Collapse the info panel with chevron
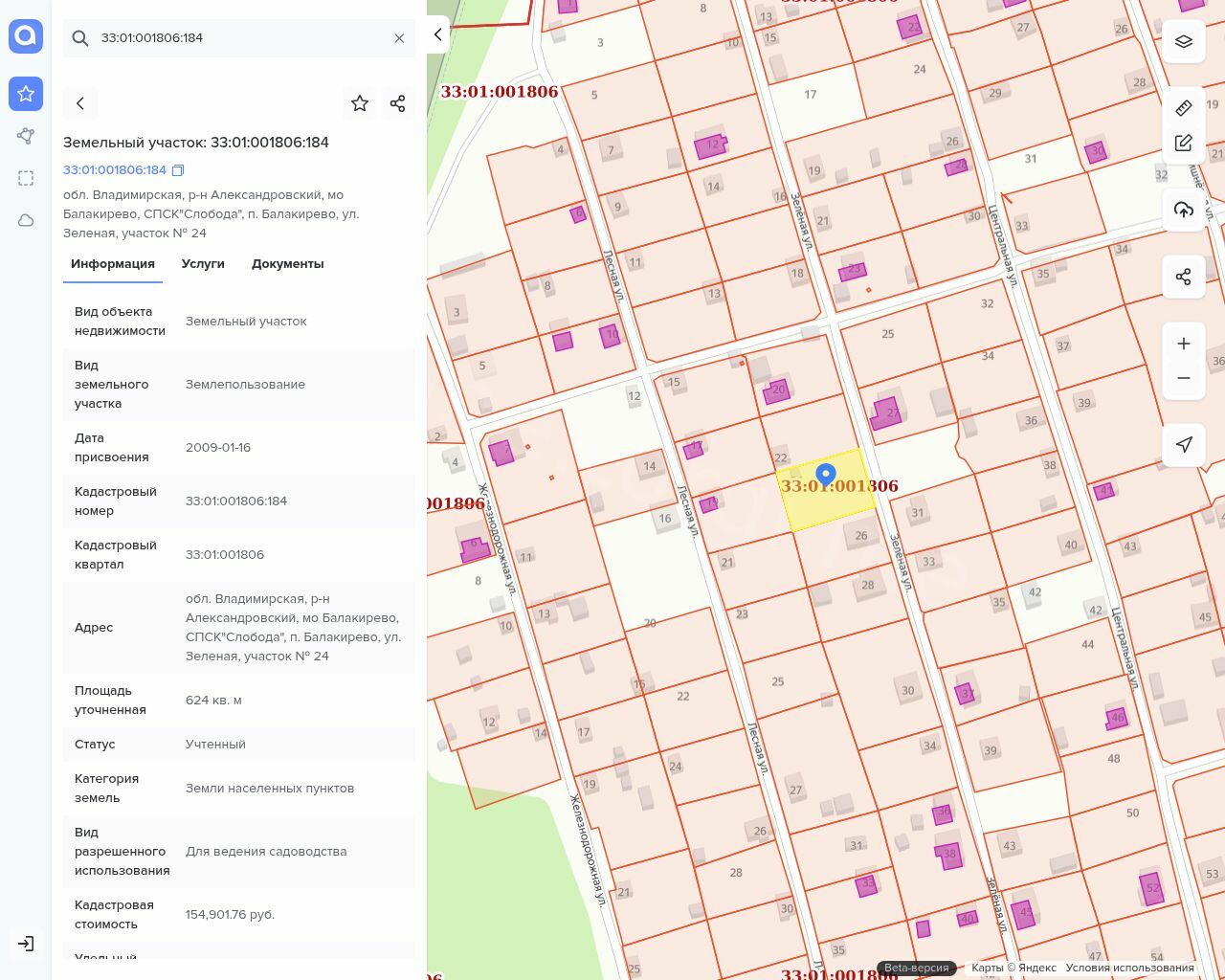Image resolution: width=1225 pixels, height=980 pixels. tap(438, 34)
